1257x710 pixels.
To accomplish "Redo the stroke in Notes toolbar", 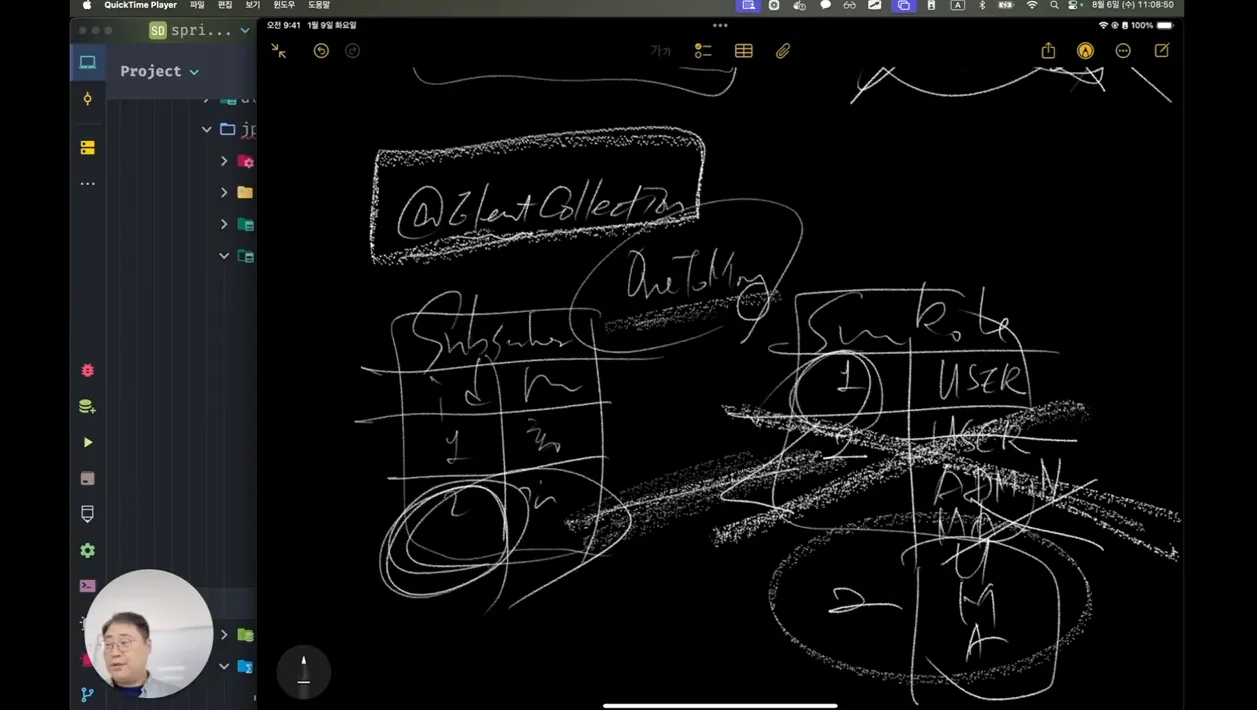I will pos(352,51).
